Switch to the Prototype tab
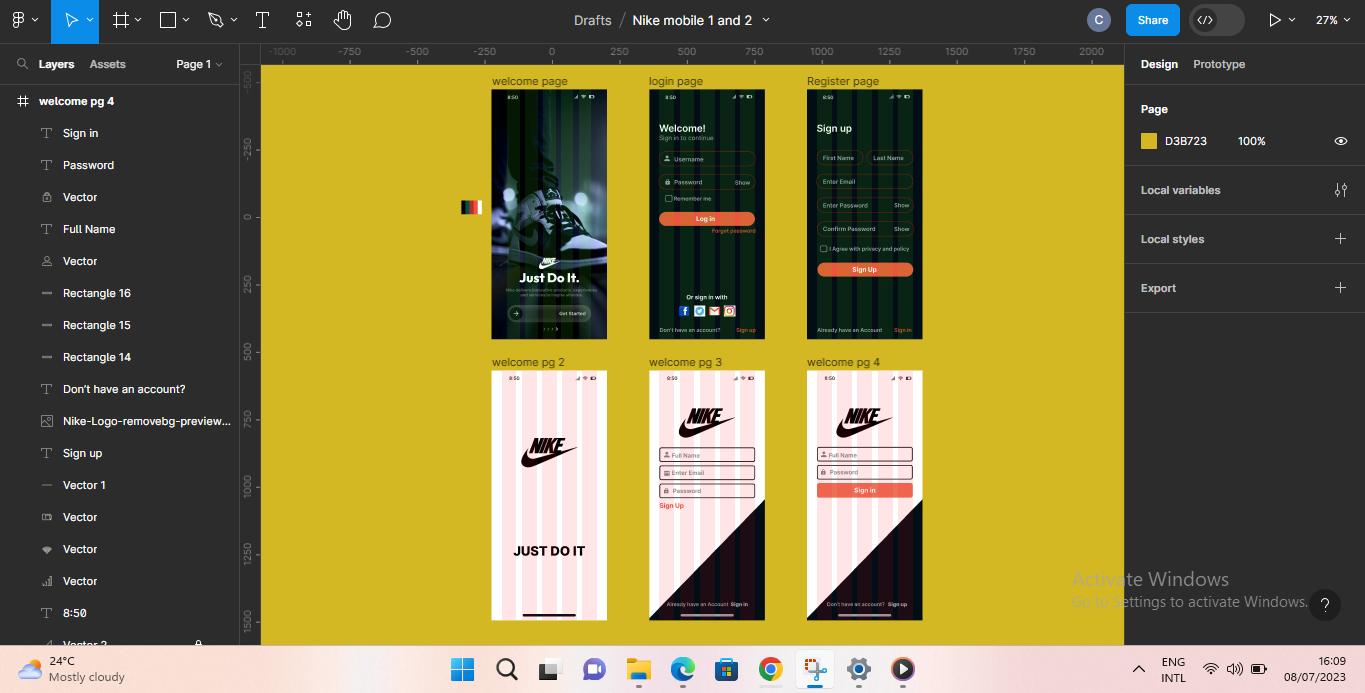This screenshot has width=1365, height=693. [1219, 64]
